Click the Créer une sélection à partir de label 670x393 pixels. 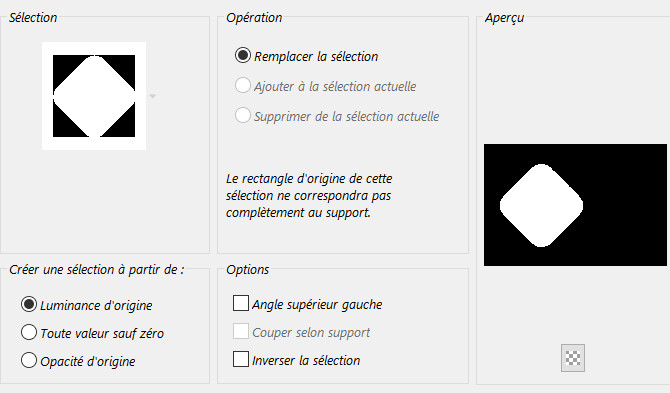pos(97,270)
